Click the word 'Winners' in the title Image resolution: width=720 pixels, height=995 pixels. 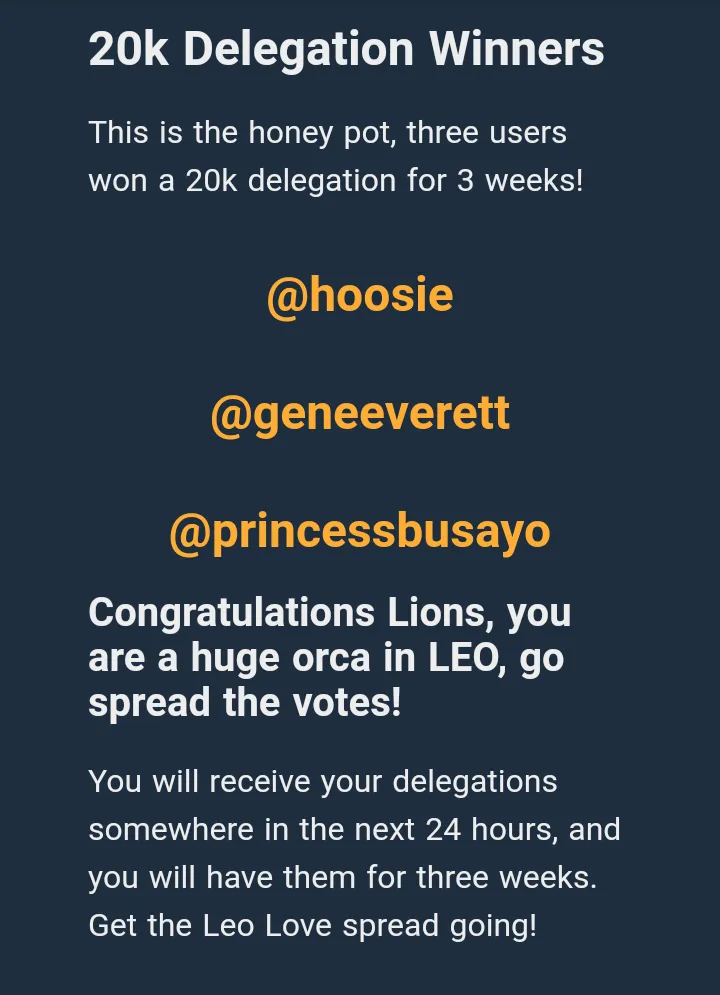[516, 49]
